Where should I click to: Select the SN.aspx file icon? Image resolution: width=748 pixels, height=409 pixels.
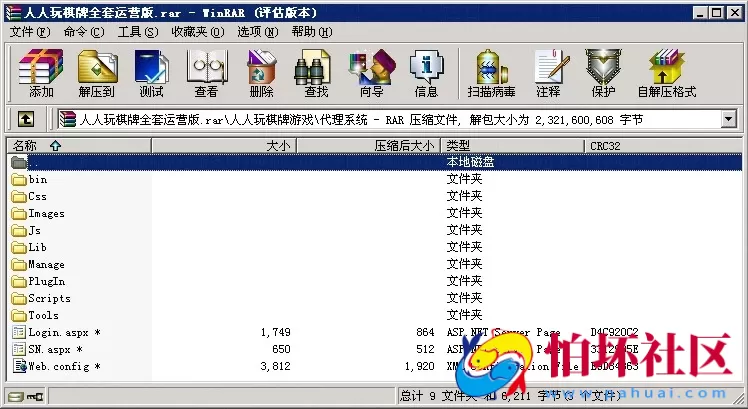coord(19,349)
